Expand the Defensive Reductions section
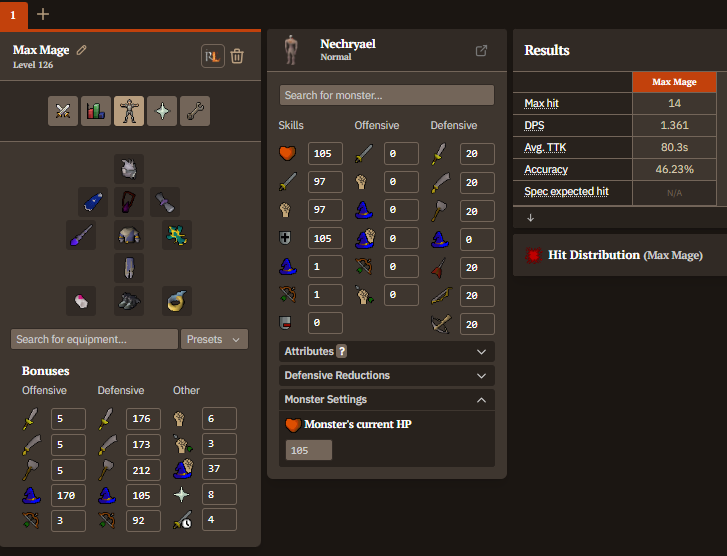727x556 pixels. click(x=387, y=375)
